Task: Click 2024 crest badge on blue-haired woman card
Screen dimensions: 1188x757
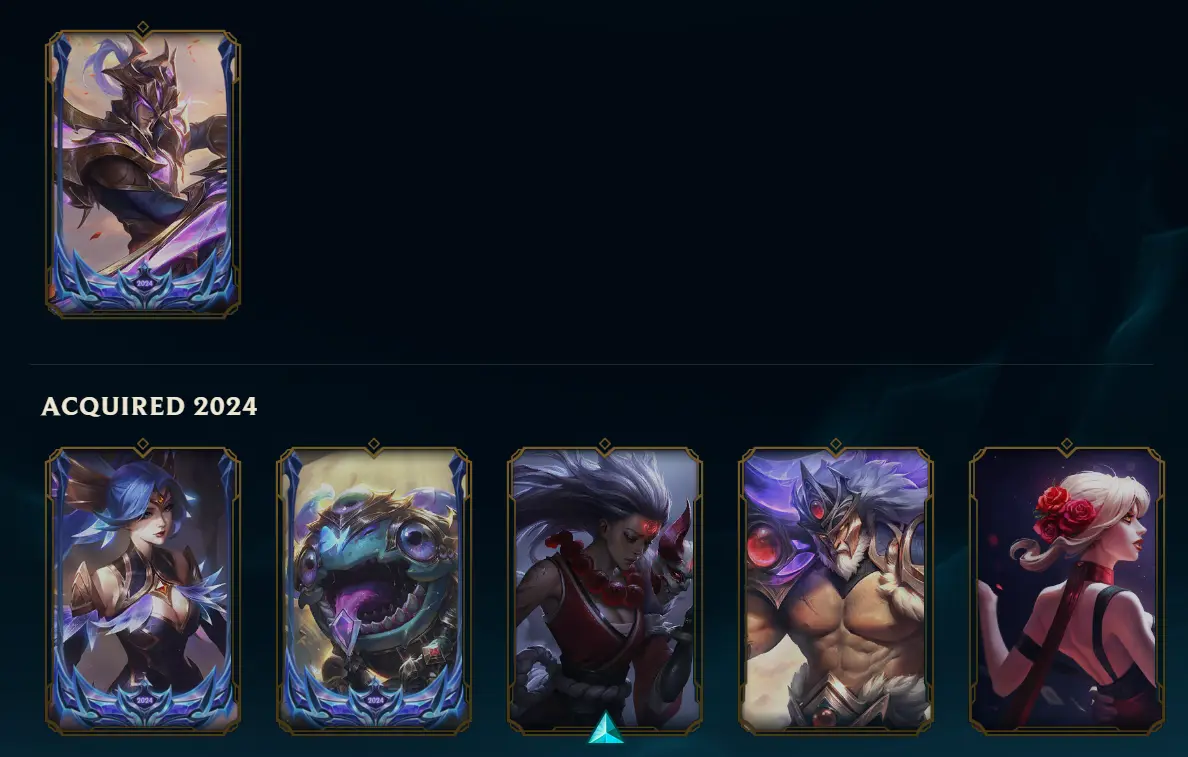Action: 144,701
